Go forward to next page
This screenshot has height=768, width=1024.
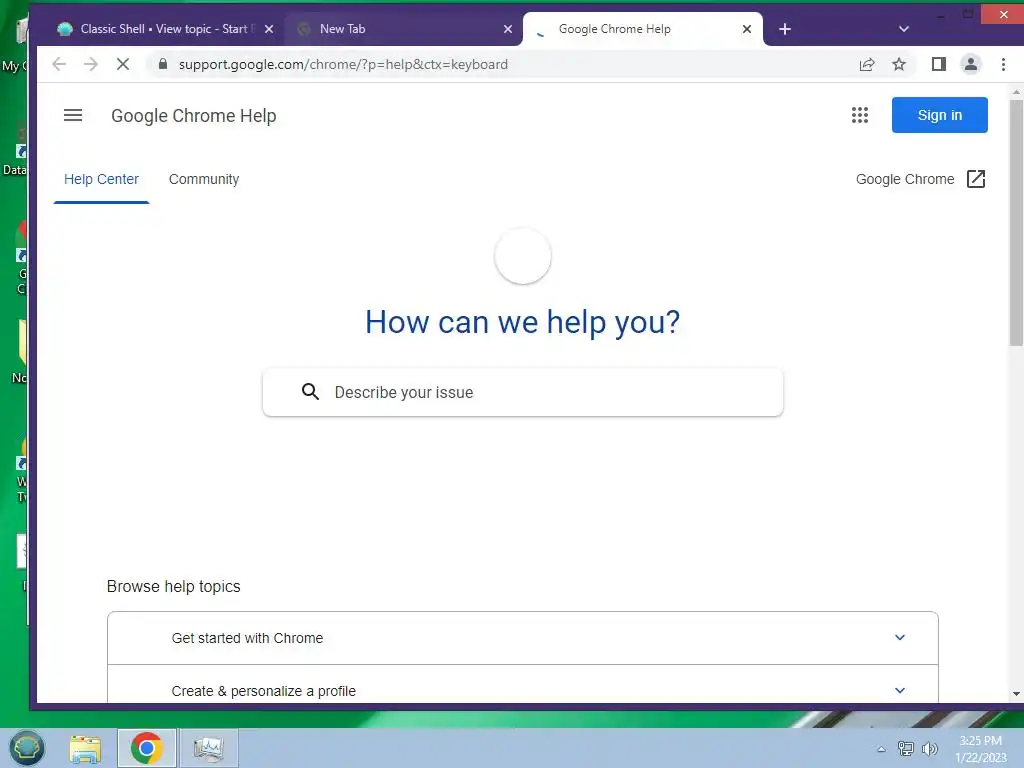tap(91, 64)
